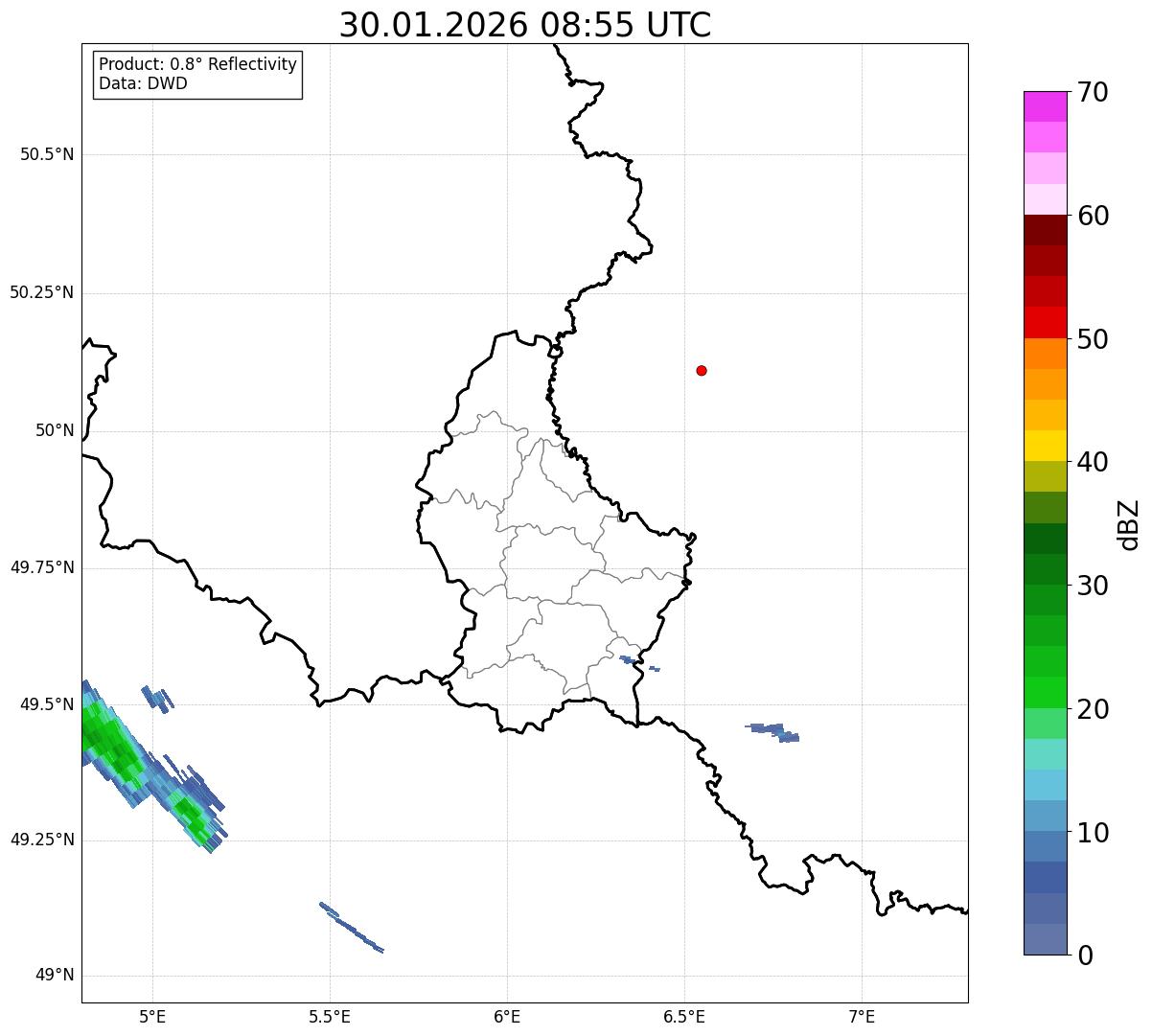Click the 5.5°E longitude label
The width and height of the screenshot is (1152, 1036).
(330, 1016)
